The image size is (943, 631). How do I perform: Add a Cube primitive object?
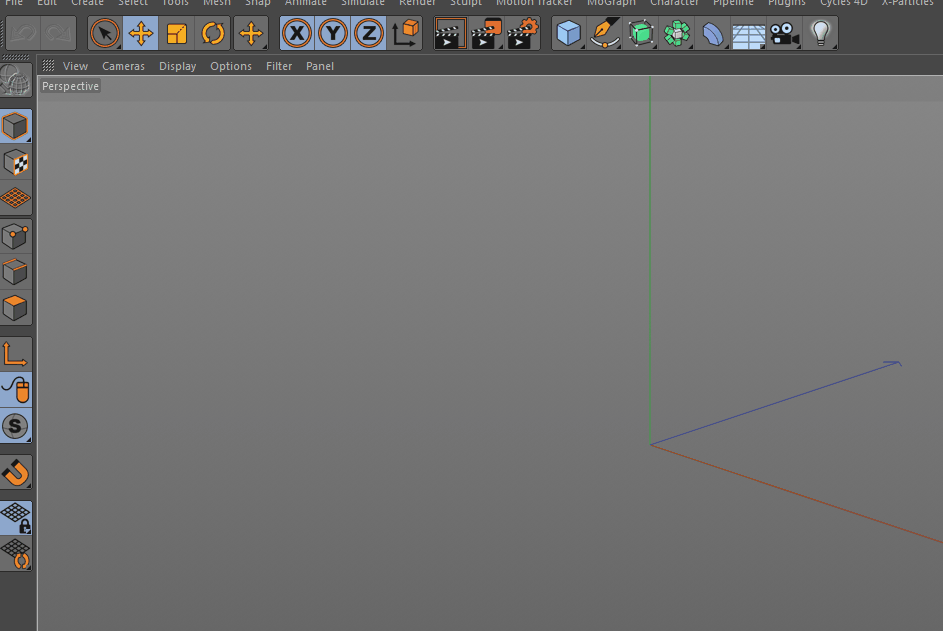[x=568, y=33]
